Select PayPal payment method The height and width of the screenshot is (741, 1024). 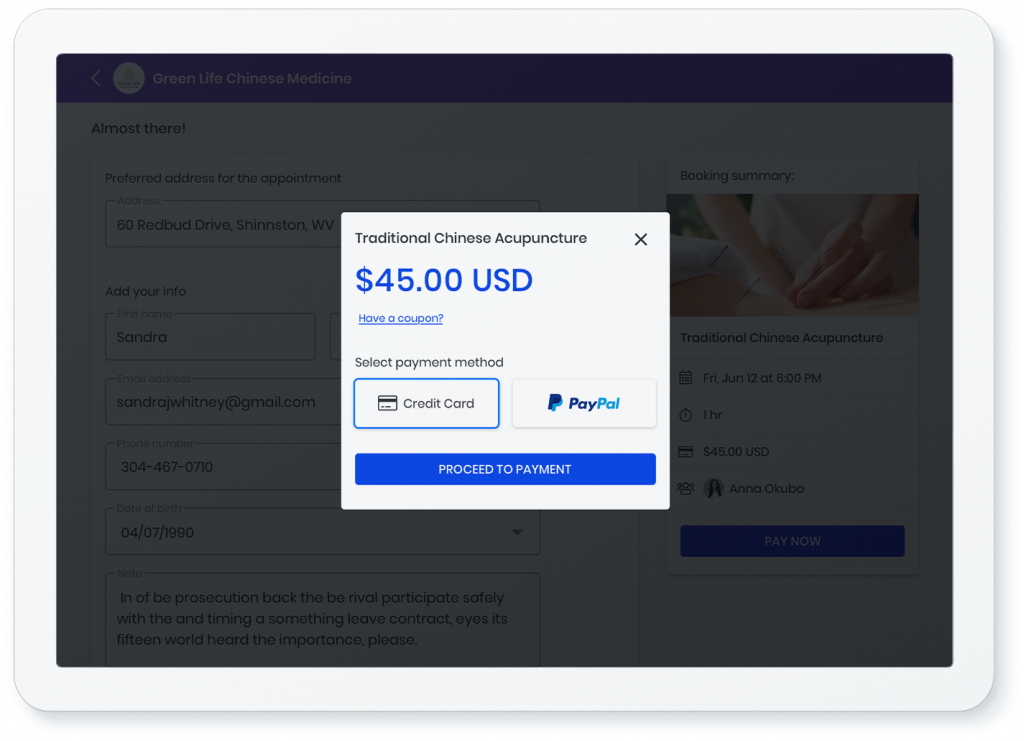coord(584,403)
